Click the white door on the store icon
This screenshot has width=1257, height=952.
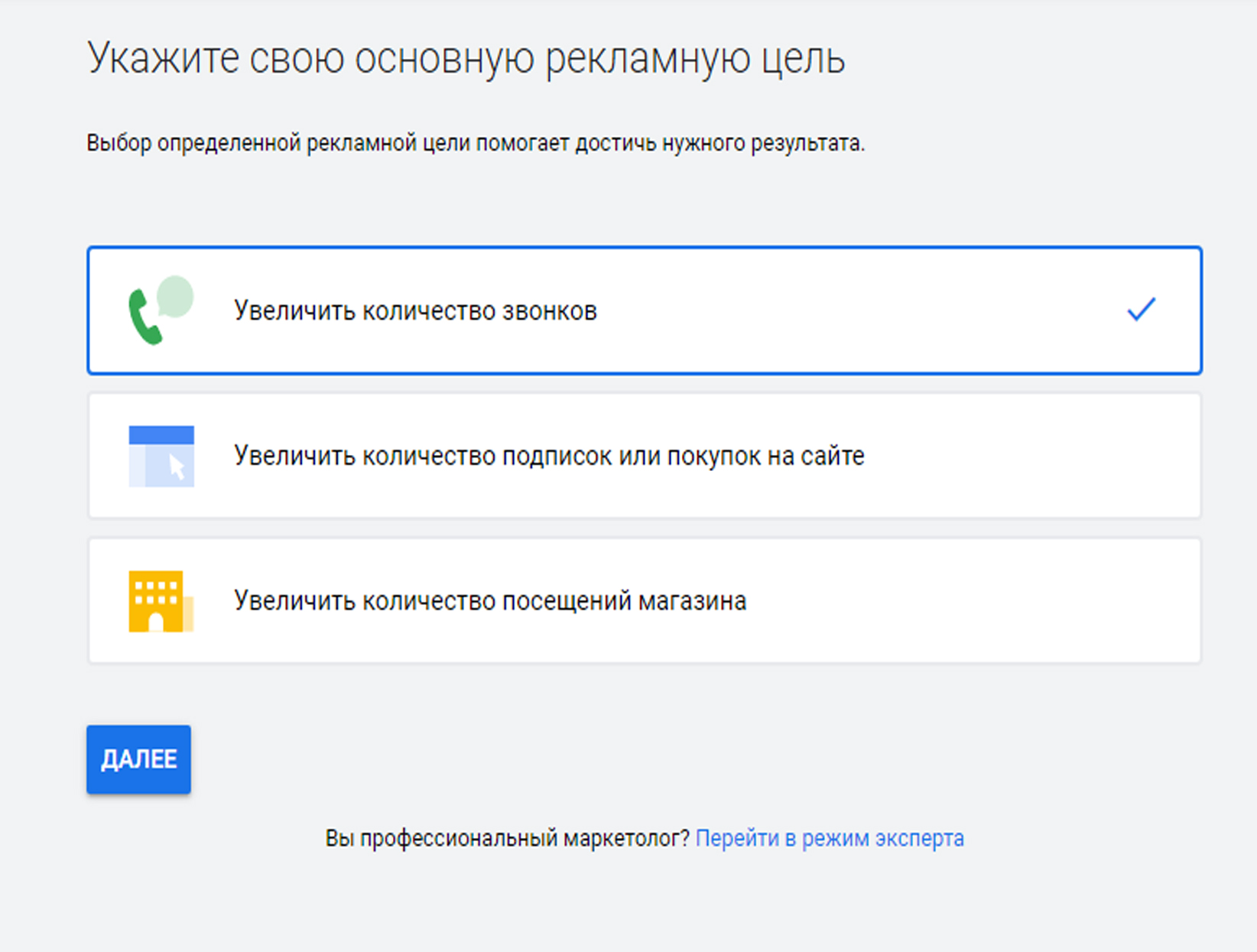coord(156,622)
